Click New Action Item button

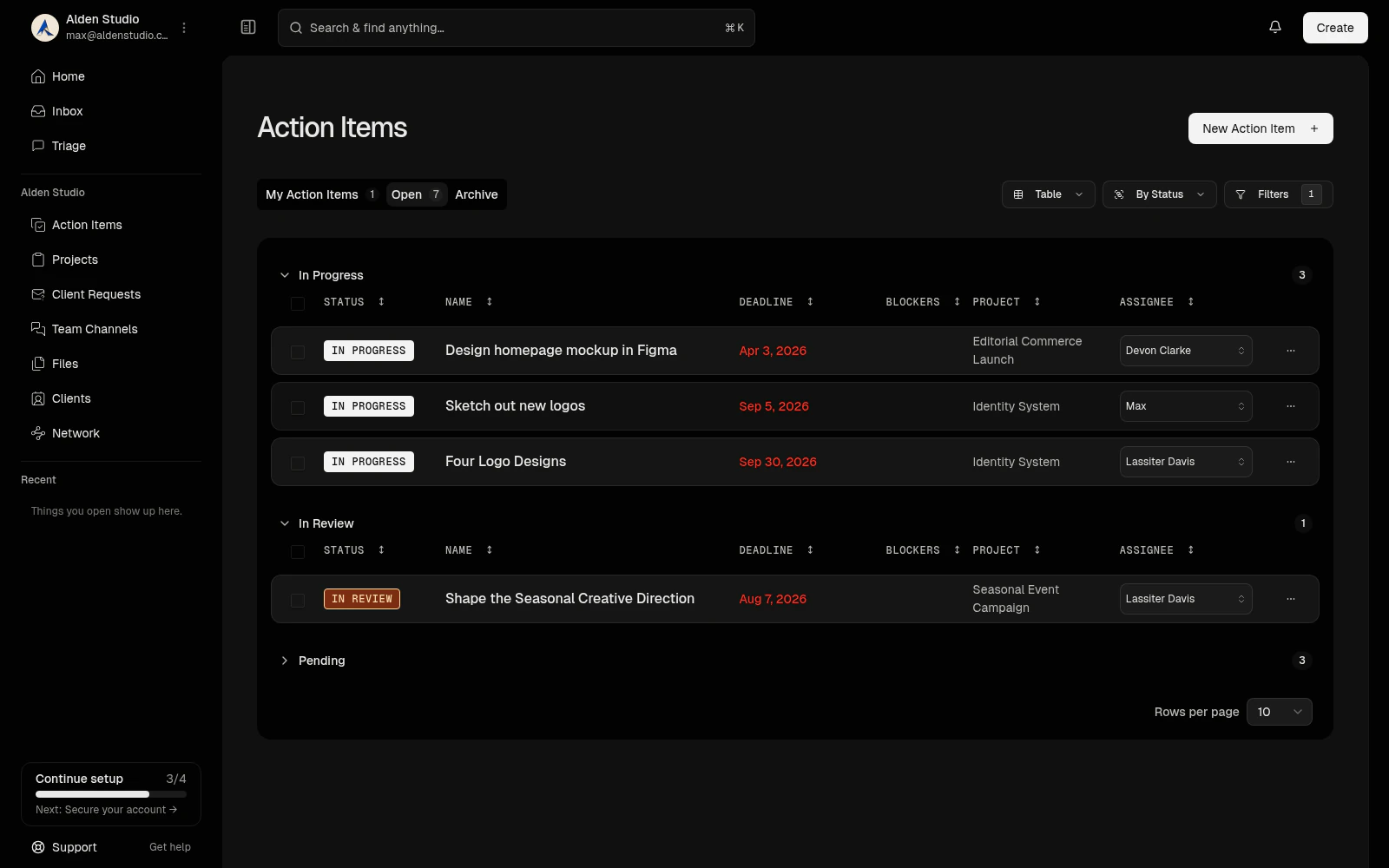click(x=1261, y=128)
